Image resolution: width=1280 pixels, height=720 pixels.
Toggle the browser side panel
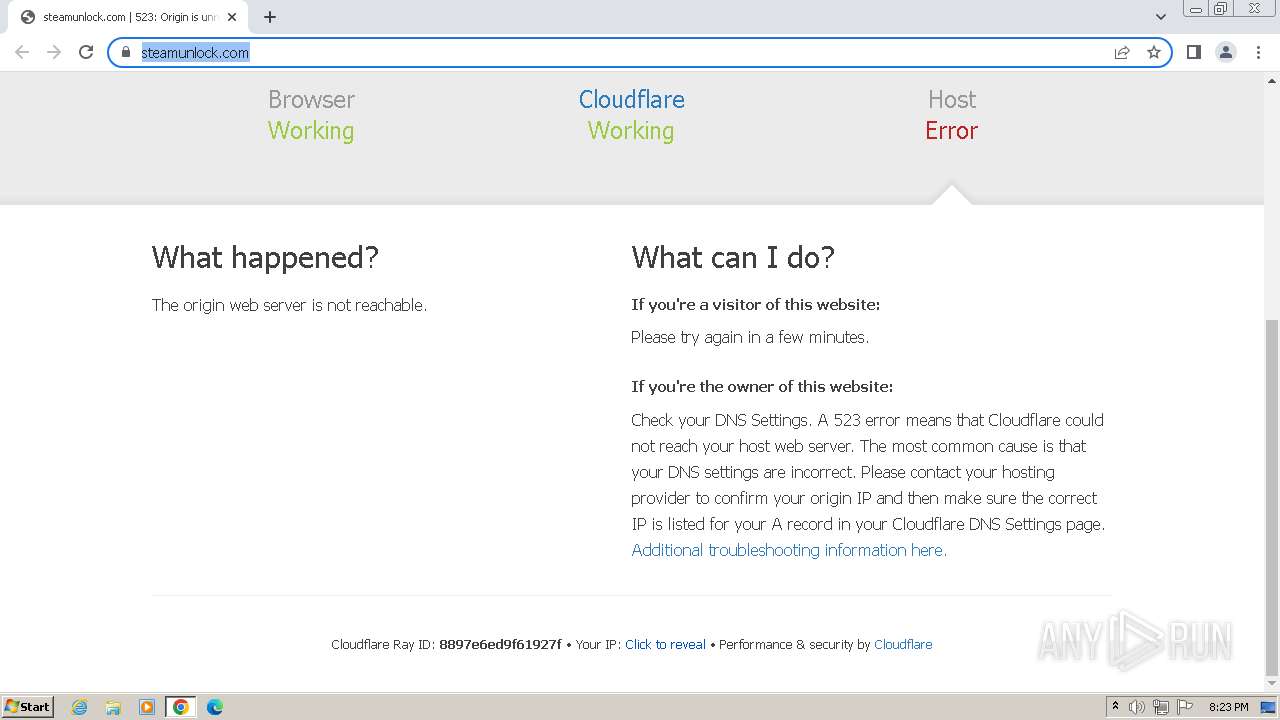(x=1193, y=52)
